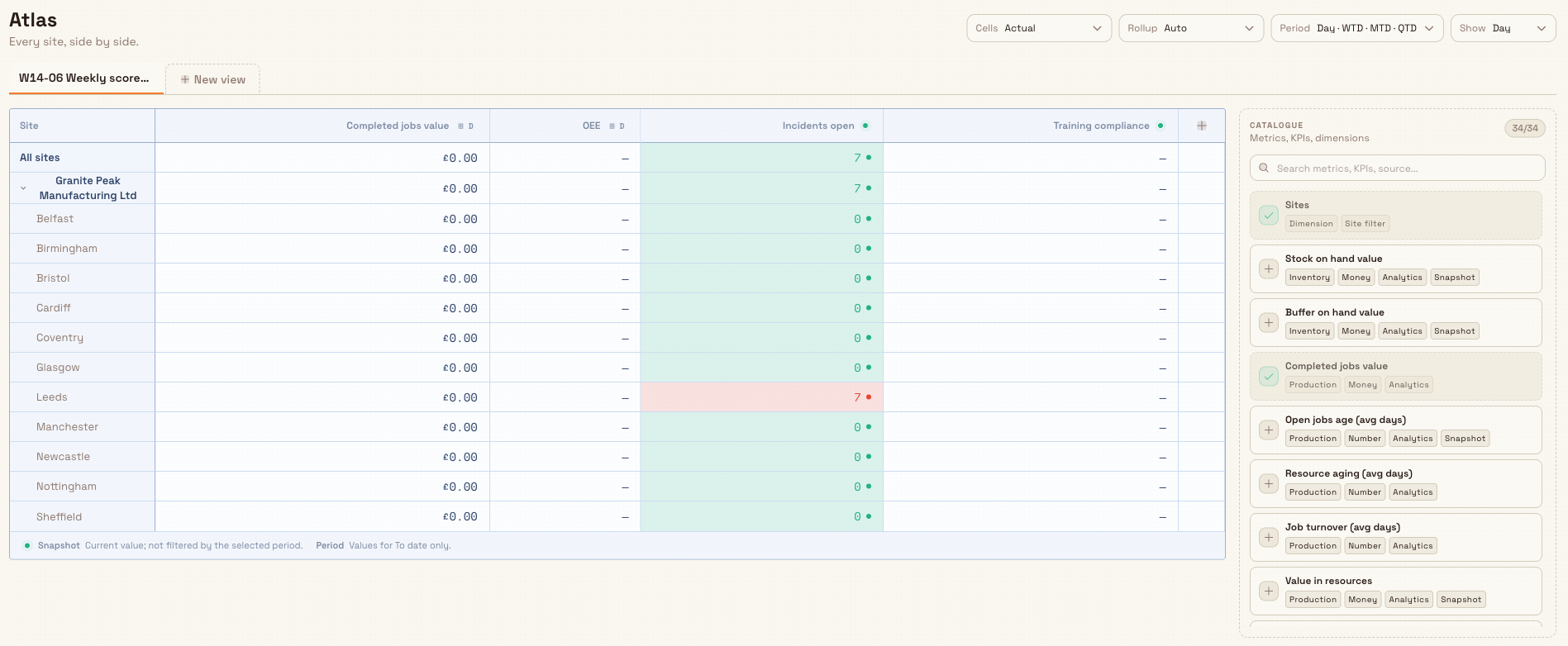Uncheck Completed jobs value in catalogue

1269,377
